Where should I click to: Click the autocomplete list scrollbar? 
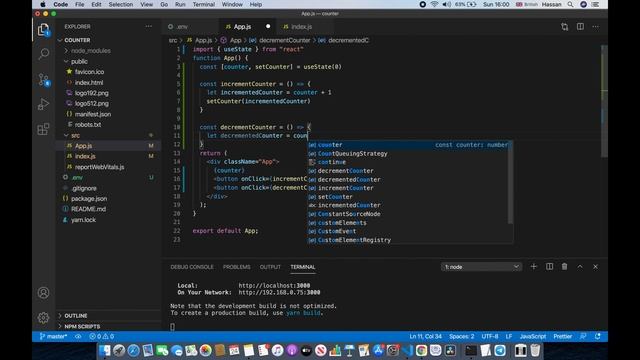[x=511, y=182]
